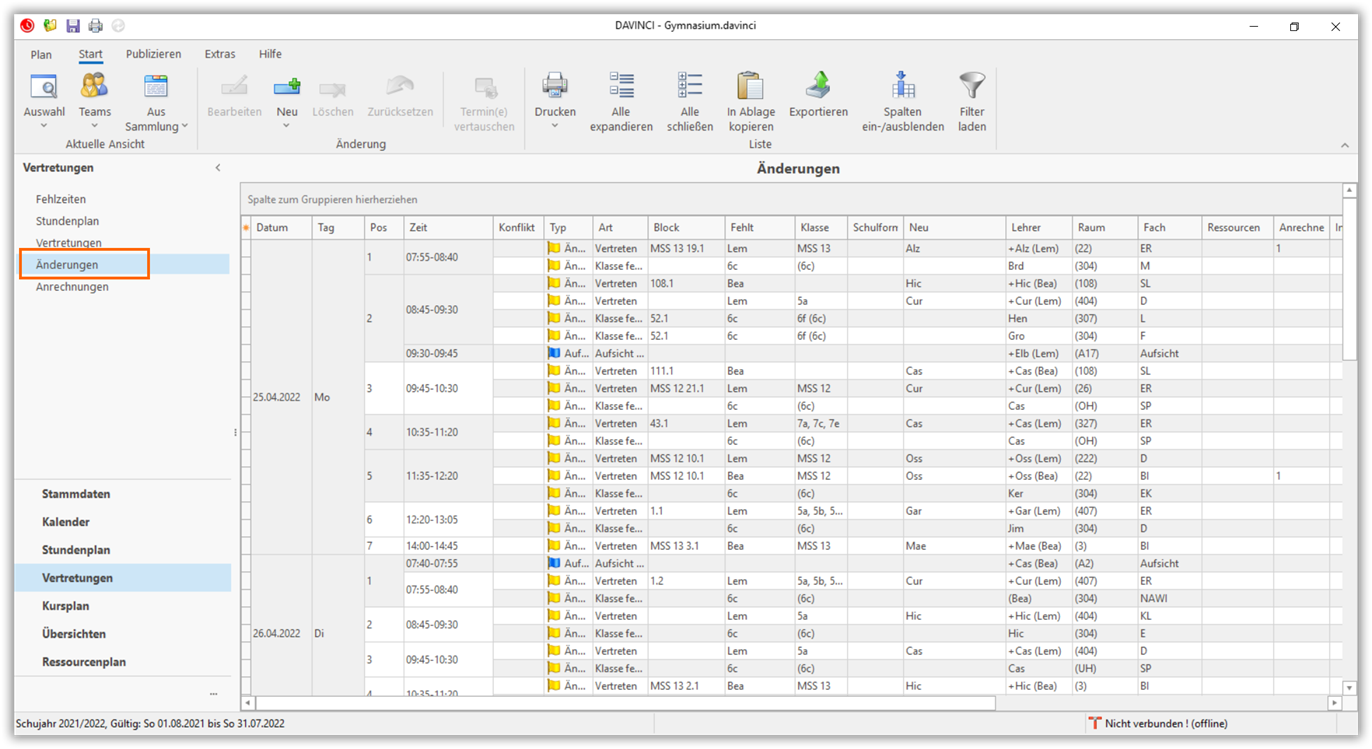Screen dimensions: 1372x749
Task: Click the Alle expandieren icon
Action: tap(621, 86)
